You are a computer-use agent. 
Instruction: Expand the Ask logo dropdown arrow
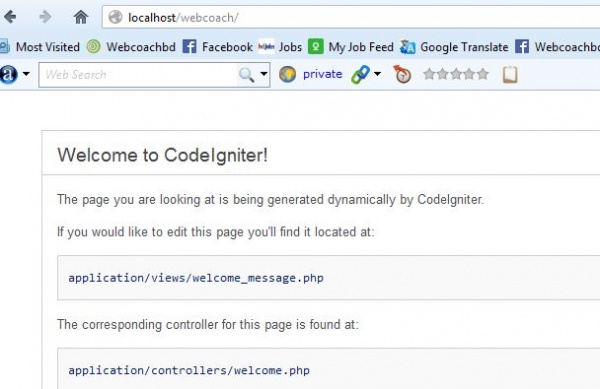tap(26, 74)
